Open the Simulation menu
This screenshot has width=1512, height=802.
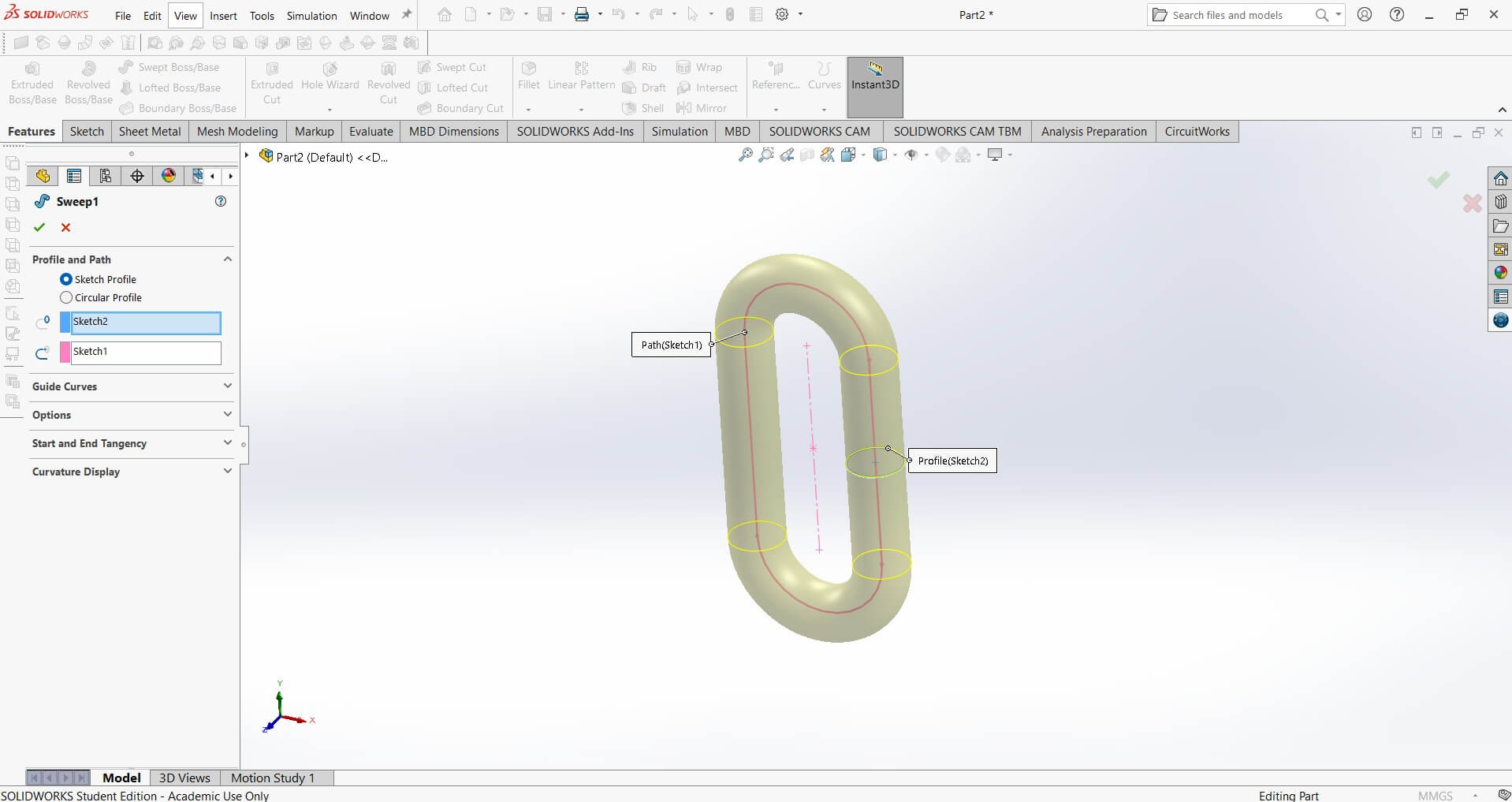[311, 16]
